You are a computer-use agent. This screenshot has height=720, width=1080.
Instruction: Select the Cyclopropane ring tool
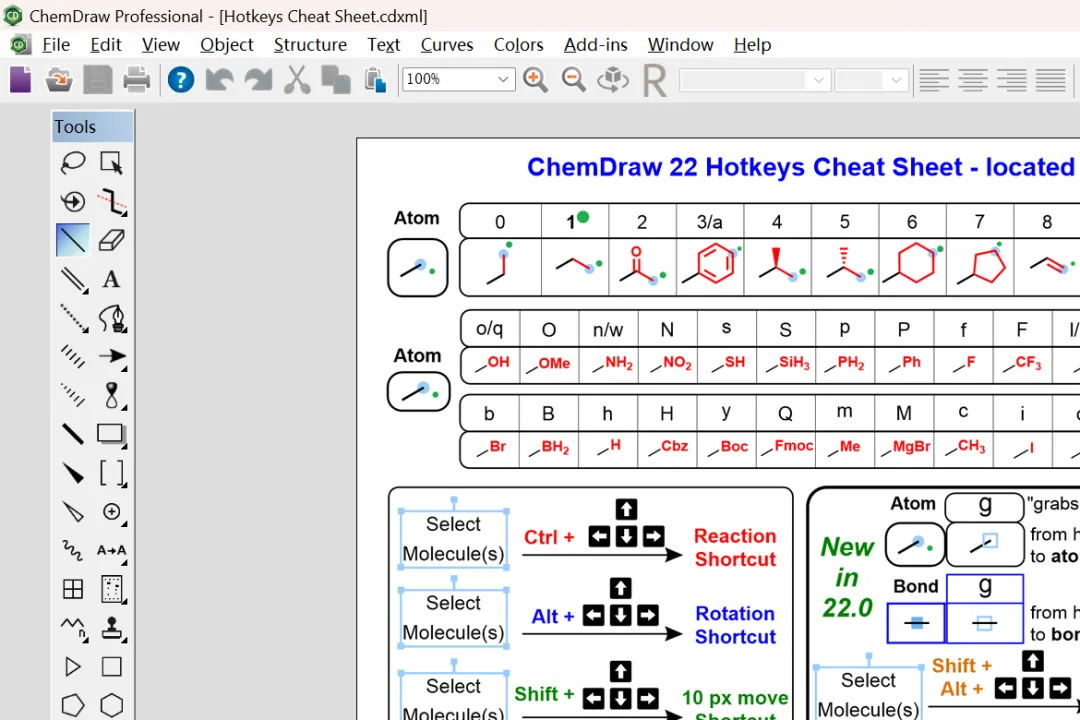(73, 666)
